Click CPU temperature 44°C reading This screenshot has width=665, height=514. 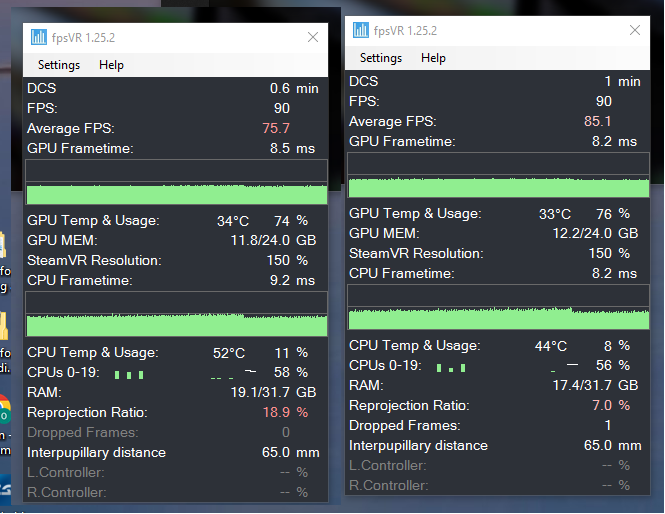coord(551,346)
